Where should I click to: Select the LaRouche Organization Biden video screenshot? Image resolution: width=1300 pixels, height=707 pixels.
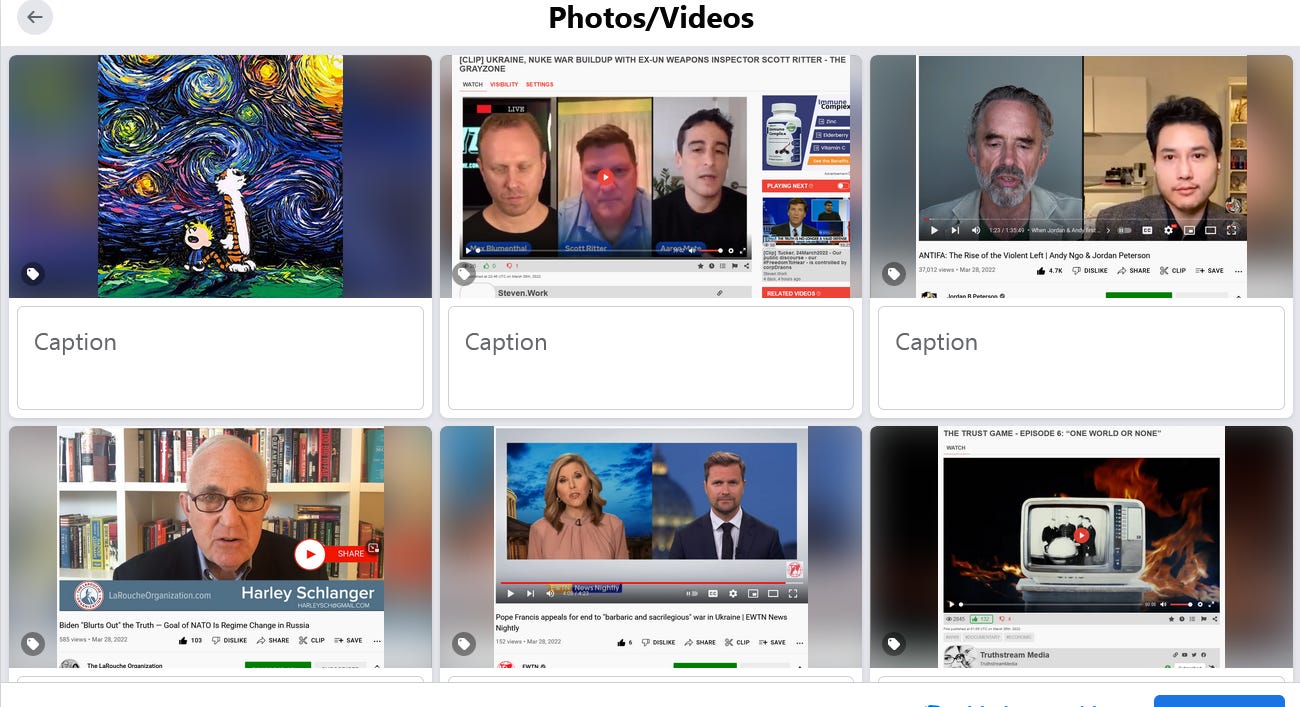pyautogui.click(x=220, y=547)
